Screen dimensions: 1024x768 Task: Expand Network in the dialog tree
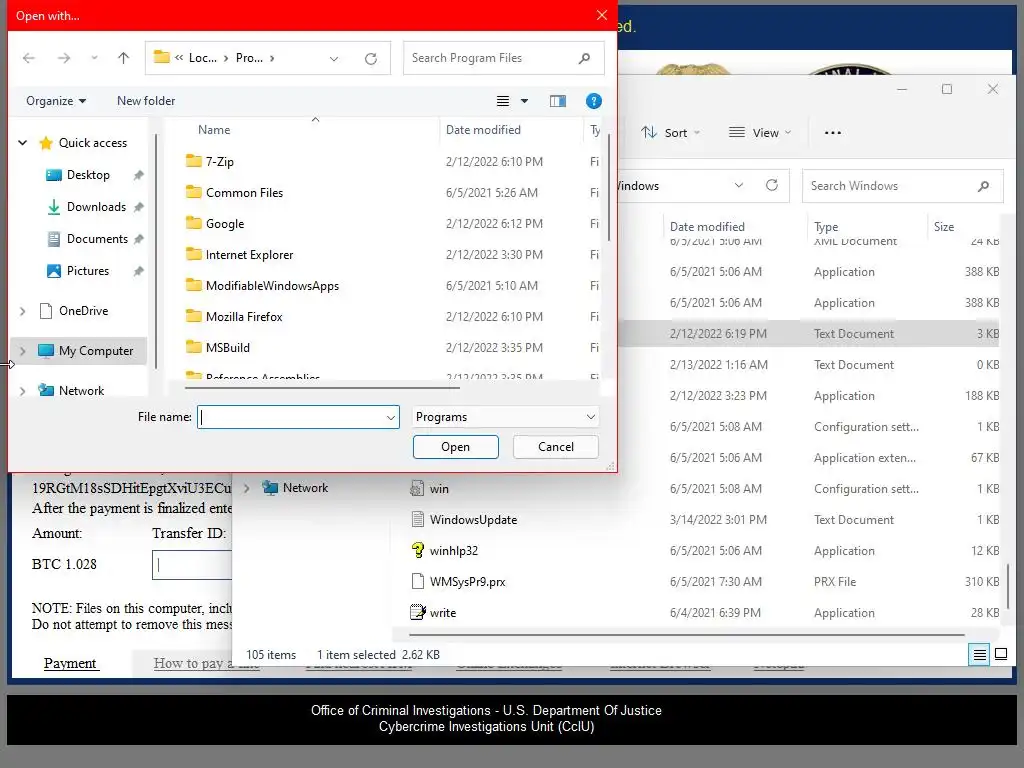22,391
